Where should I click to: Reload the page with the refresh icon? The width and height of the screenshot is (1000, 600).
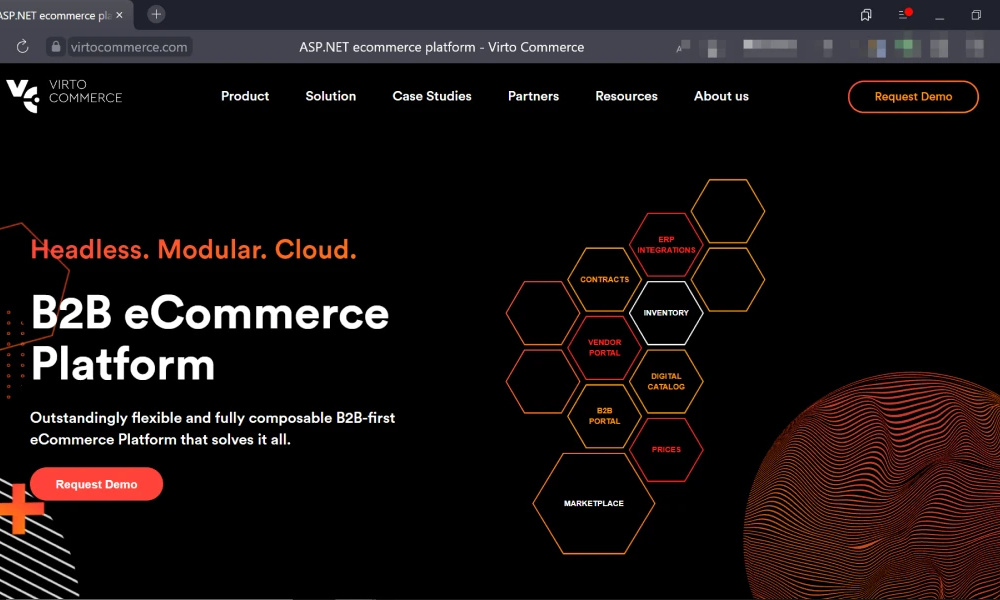(22, 47)
